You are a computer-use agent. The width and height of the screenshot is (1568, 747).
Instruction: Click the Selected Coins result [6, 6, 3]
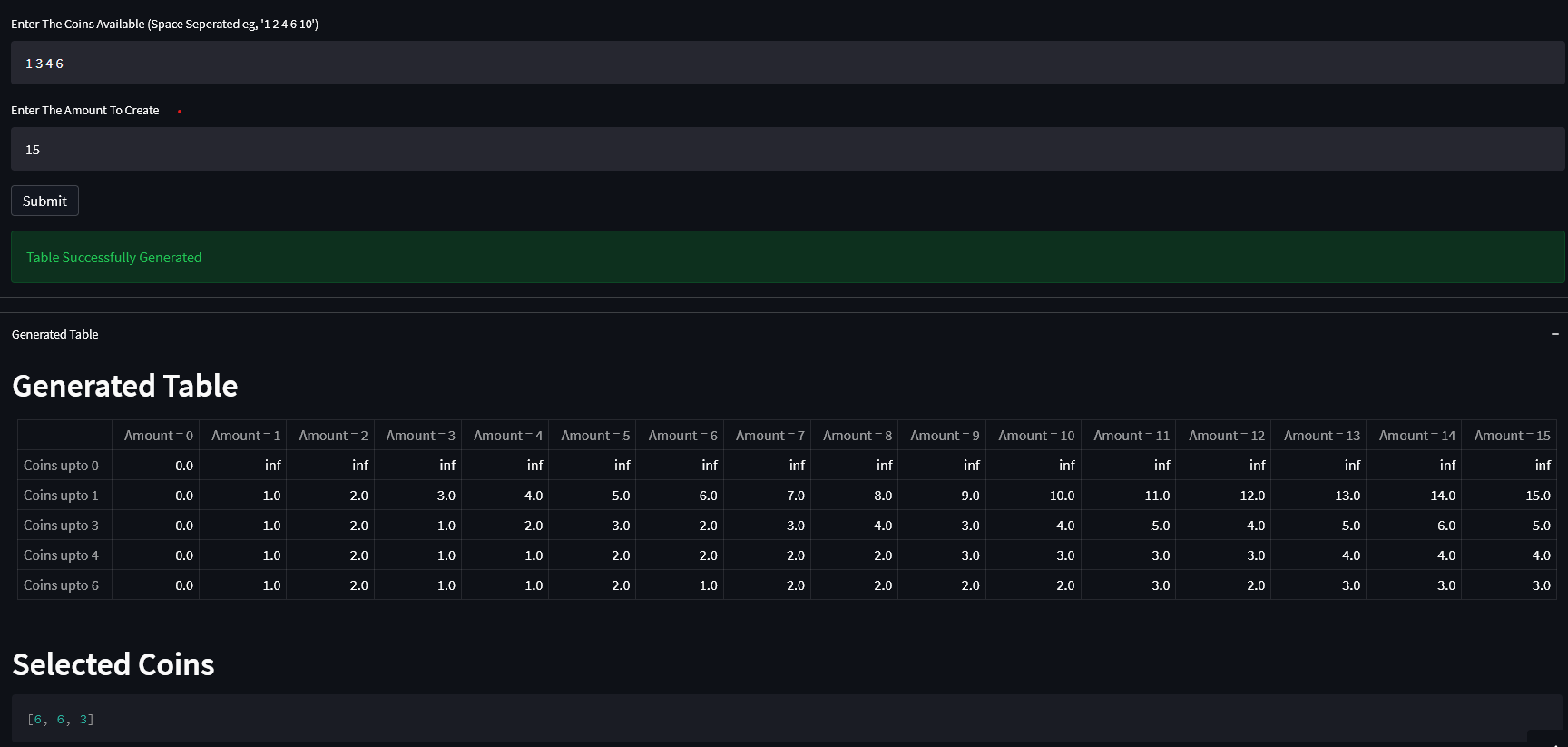61,720
